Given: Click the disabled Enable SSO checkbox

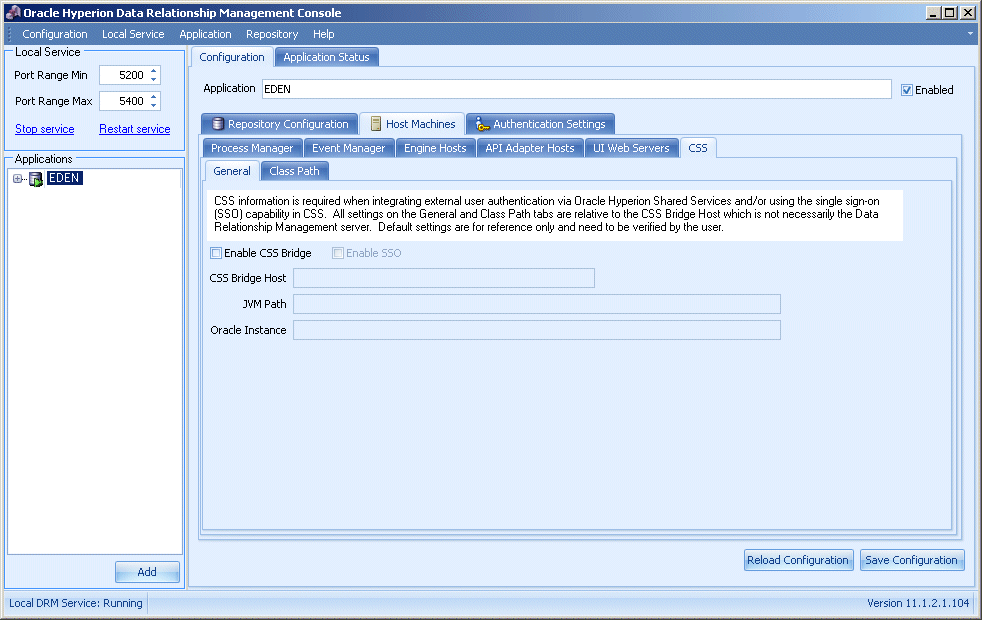Looking at the screenshot, I should 338,253.
